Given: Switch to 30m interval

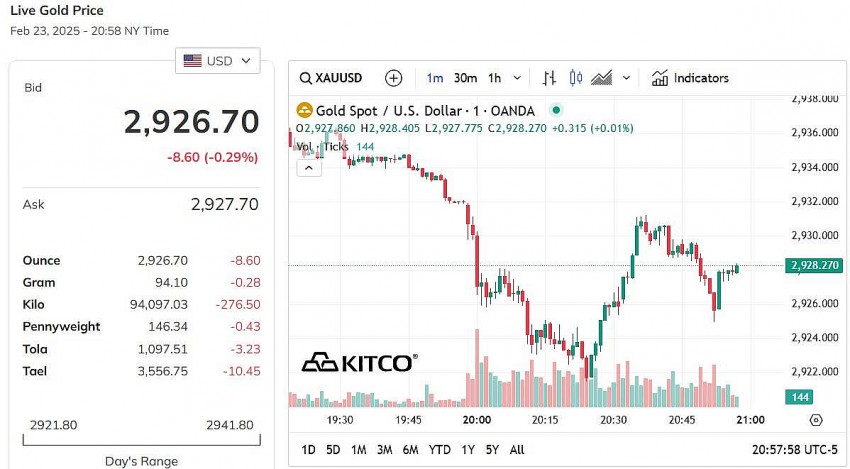Looking at the screenshot, I should tap(465, 78).
